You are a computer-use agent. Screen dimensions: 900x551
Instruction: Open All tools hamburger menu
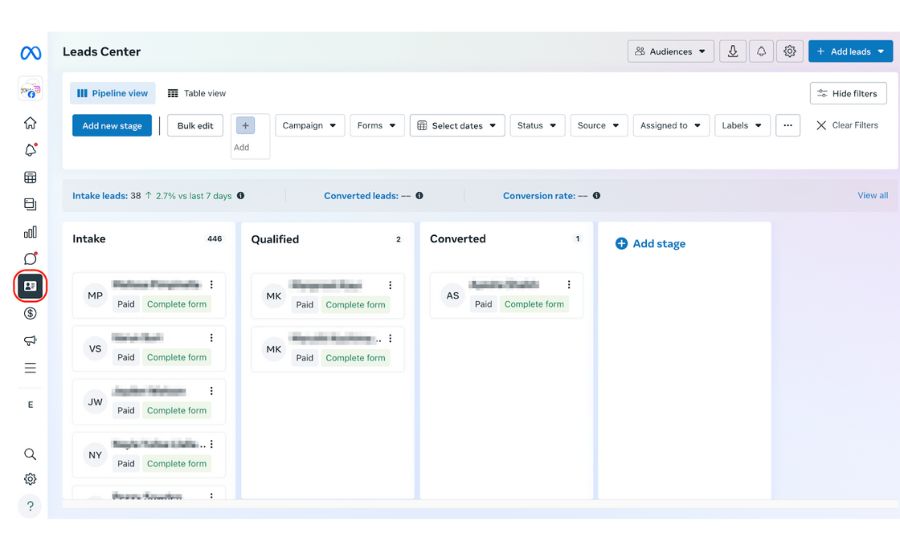pyautogui.click(x=30, y=368)
